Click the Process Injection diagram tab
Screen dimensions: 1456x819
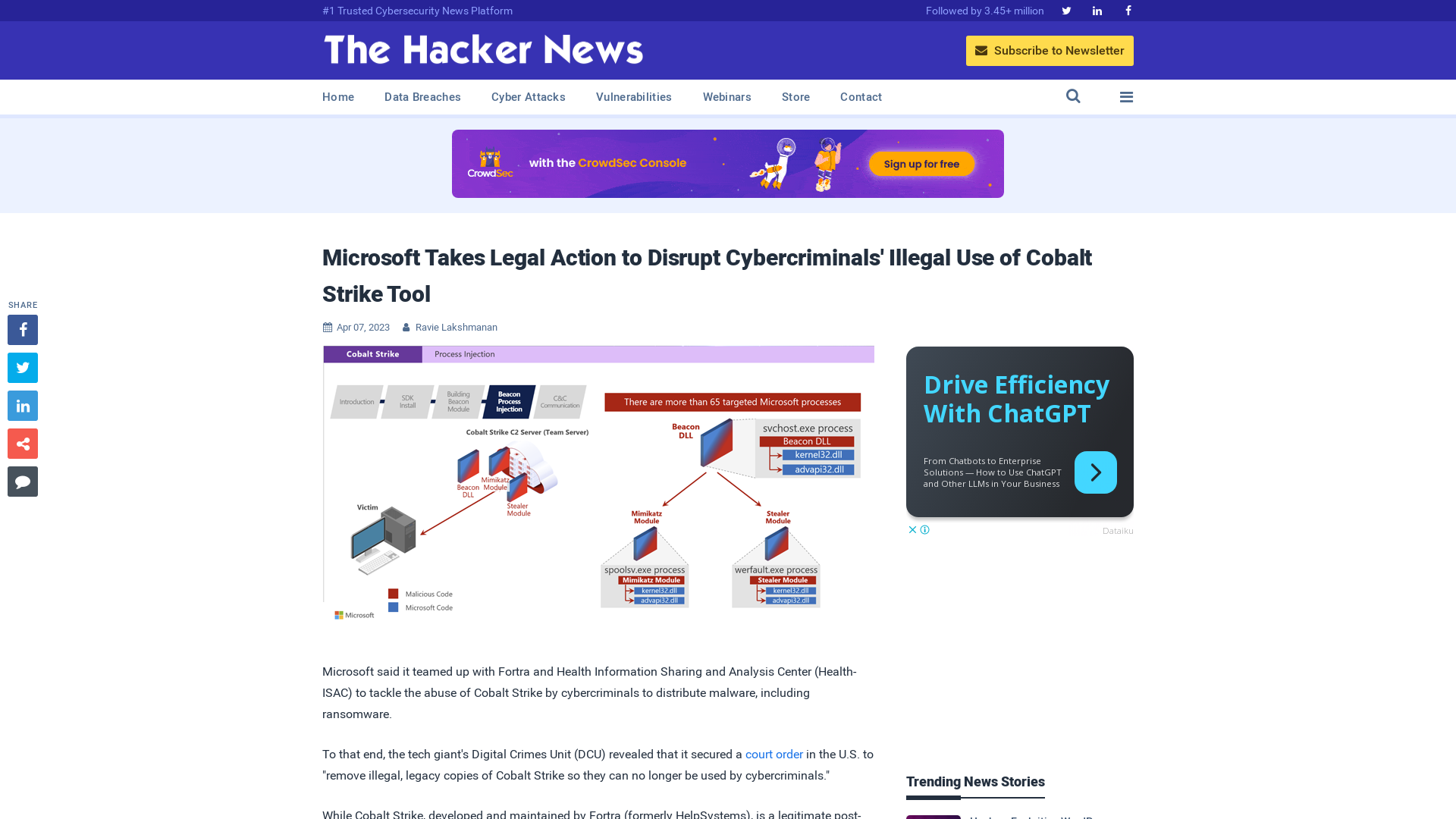pyautogui.click(x=464, y=353)
